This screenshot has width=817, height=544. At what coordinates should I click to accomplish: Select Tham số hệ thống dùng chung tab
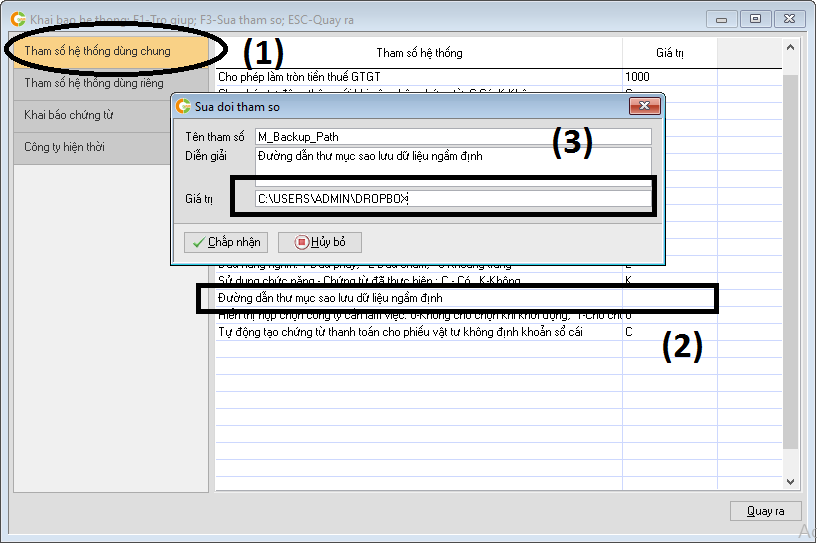(x=97, y=51)
